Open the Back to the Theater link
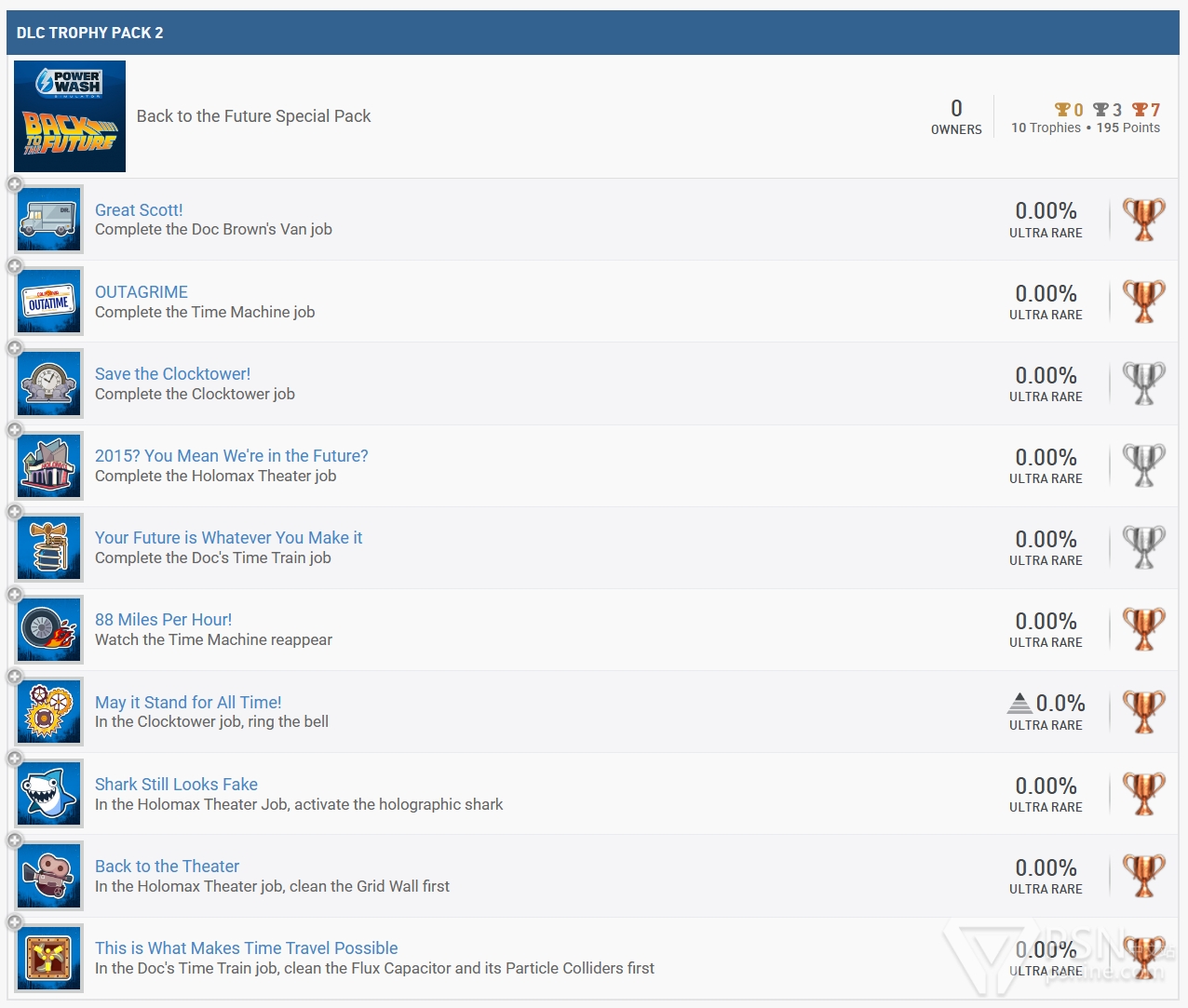1188x1008 pixels. tap(167, 867)
